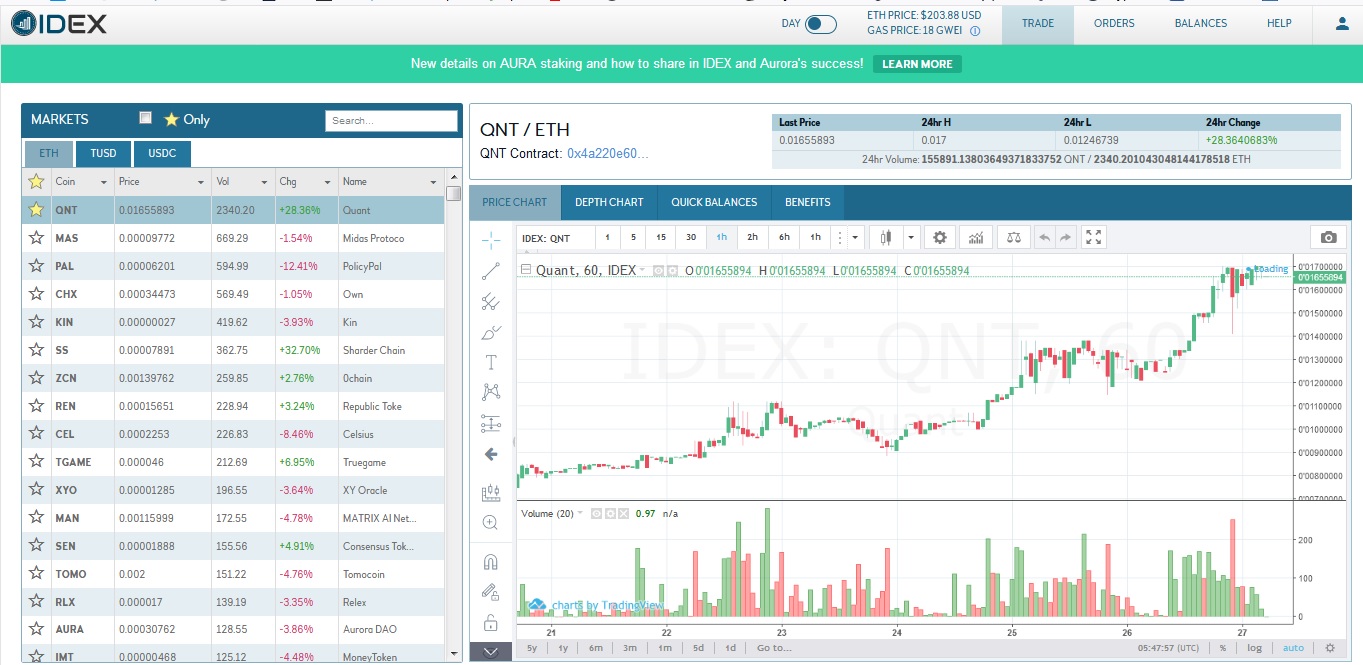The width and height of the screenshot is (1363, 665).
Task: Open the compare symbols scale icon
Action: point(1014,237)
